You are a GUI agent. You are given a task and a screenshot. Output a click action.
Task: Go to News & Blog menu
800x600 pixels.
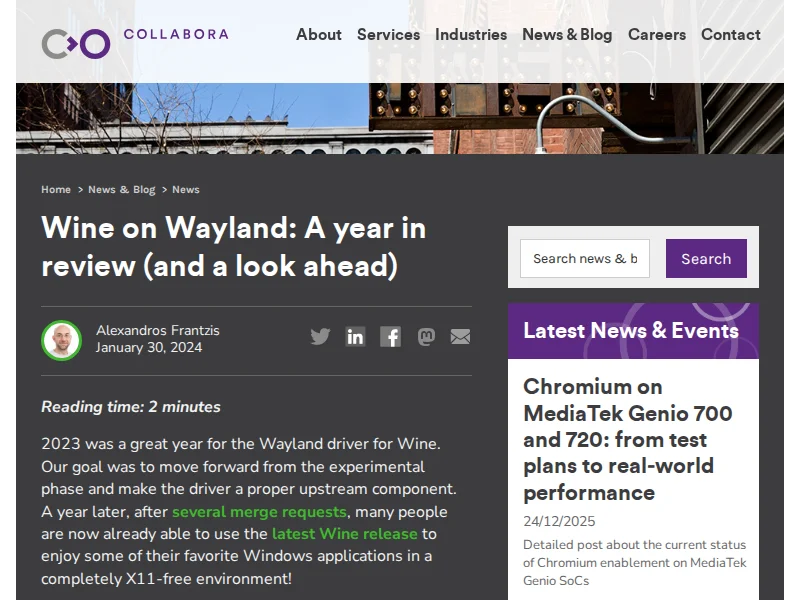click(566, 34)
